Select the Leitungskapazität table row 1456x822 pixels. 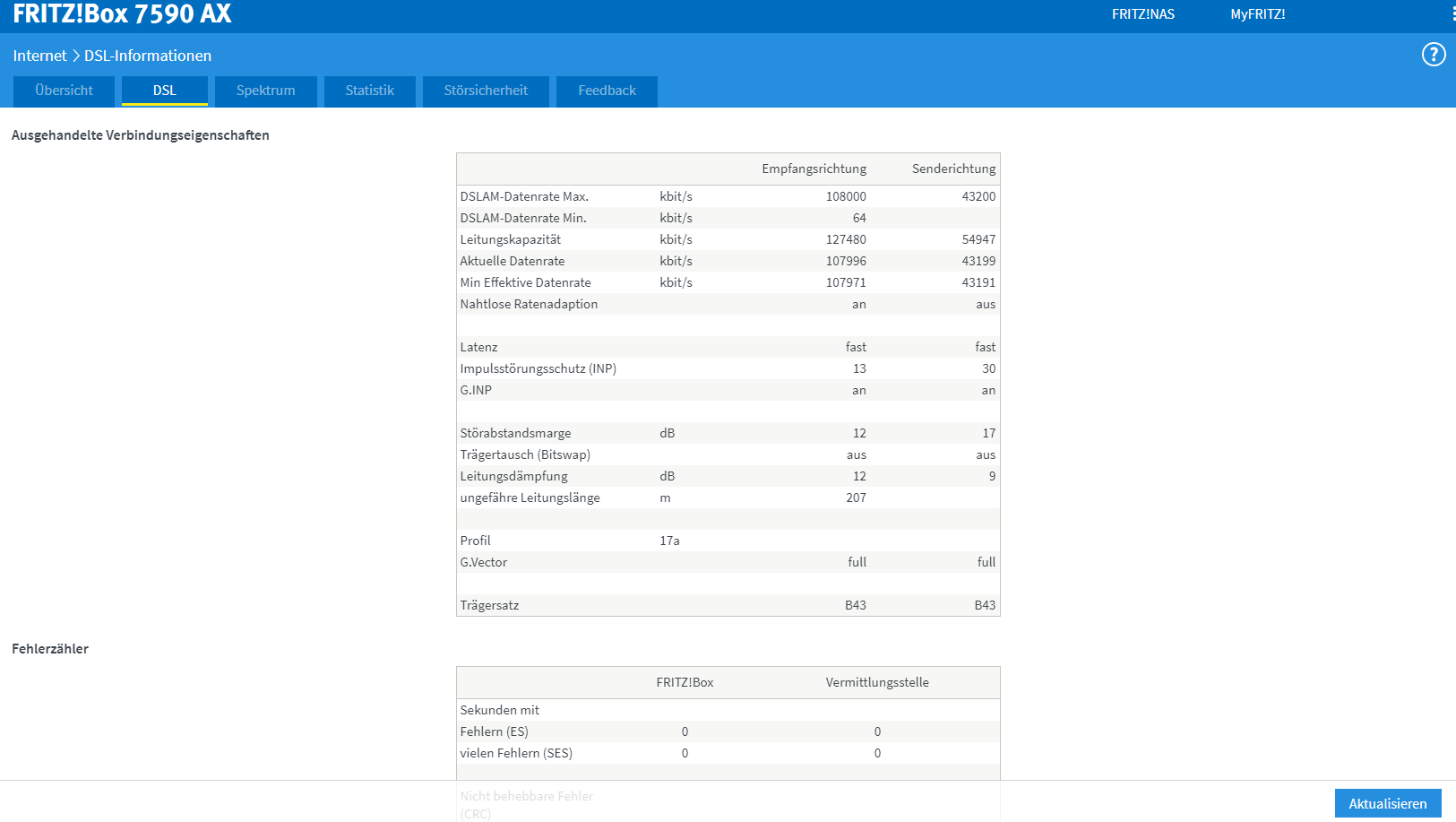pos(728,239)
